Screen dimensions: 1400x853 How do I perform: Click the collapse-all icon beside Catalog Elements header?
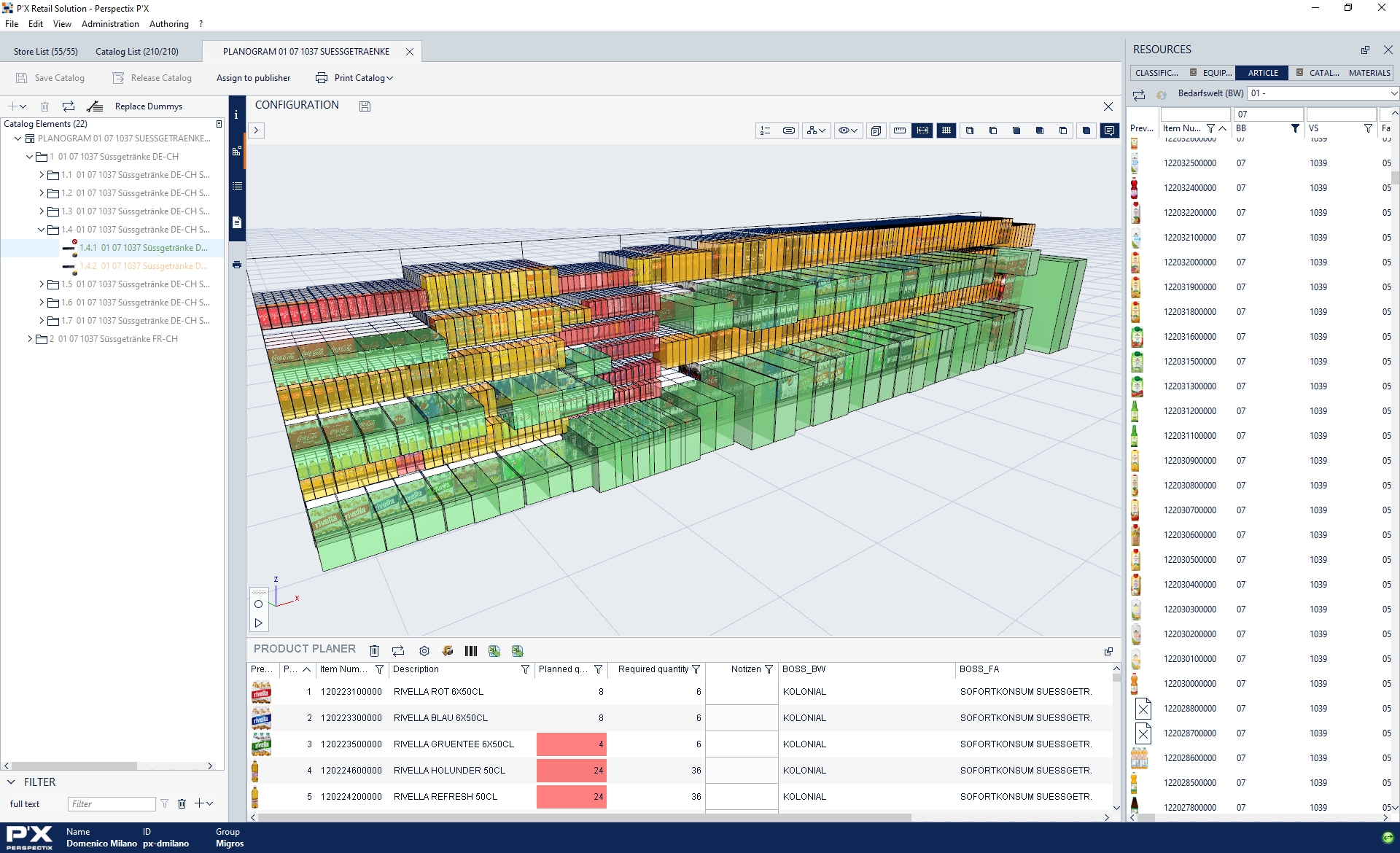tap(219, 124)
